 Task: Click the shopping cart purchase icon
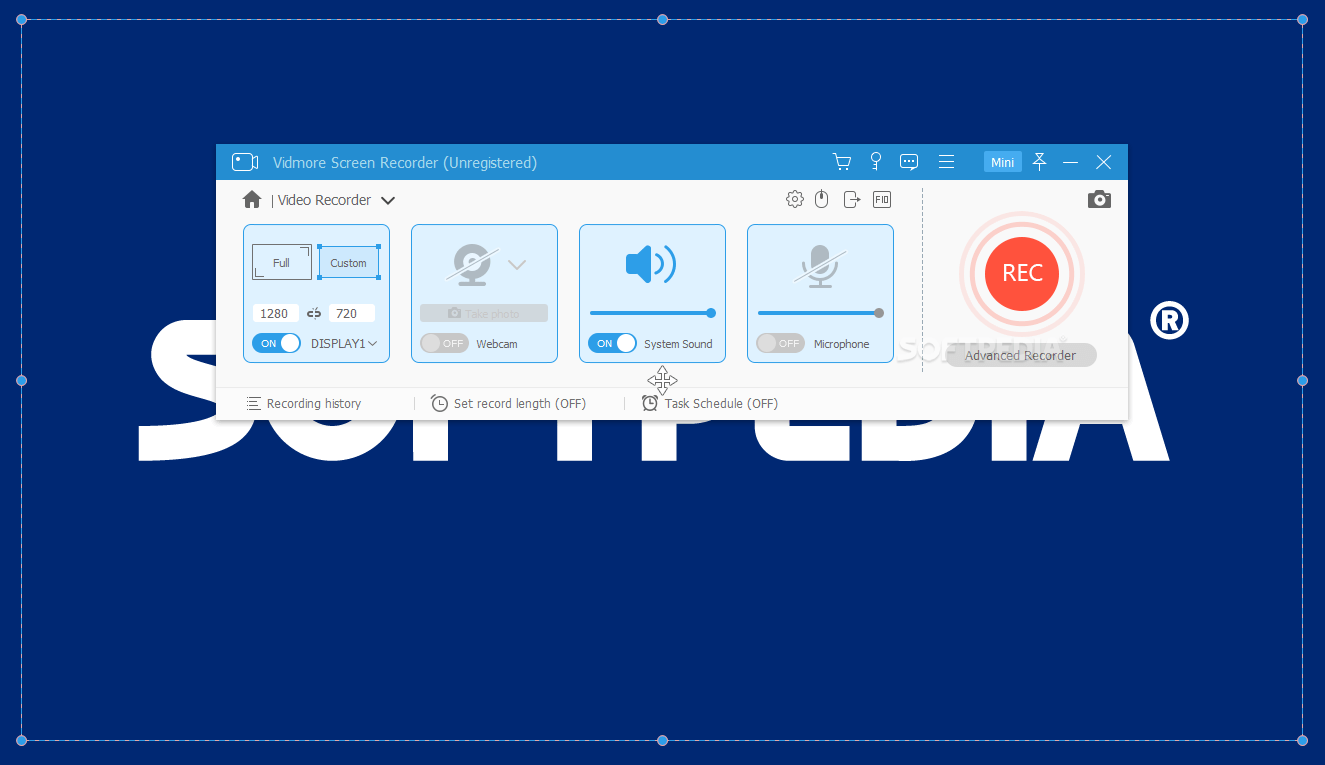pos(841,161)
